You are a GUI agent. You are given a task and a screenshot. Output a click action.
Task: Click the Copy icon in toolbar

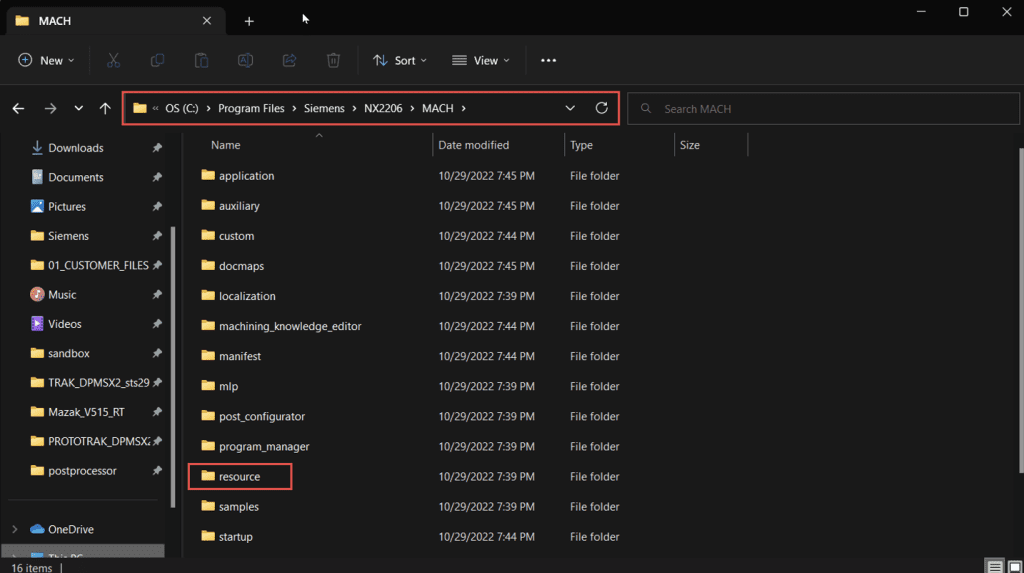pos(157,60)
